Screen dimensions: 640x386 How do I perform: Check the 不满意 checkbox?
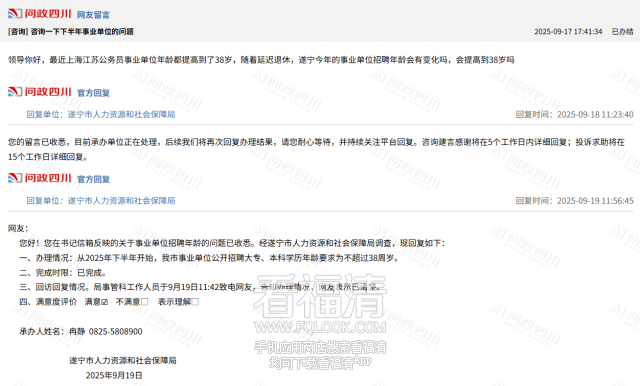pos(144,302)
